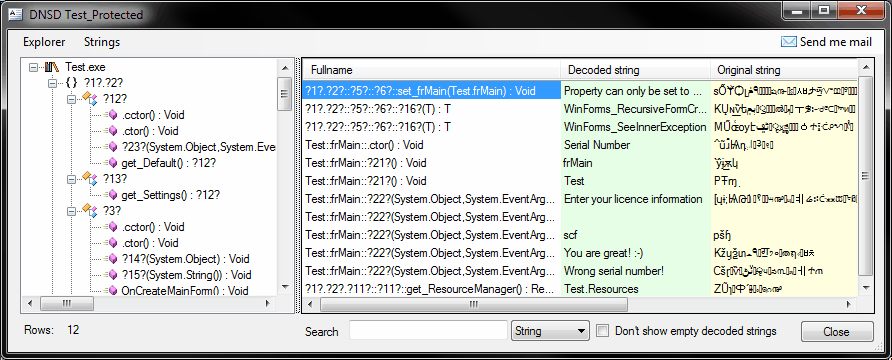The image size is (892, 360).
Task: Click inside the Search input field
Action: click(428, 331)
